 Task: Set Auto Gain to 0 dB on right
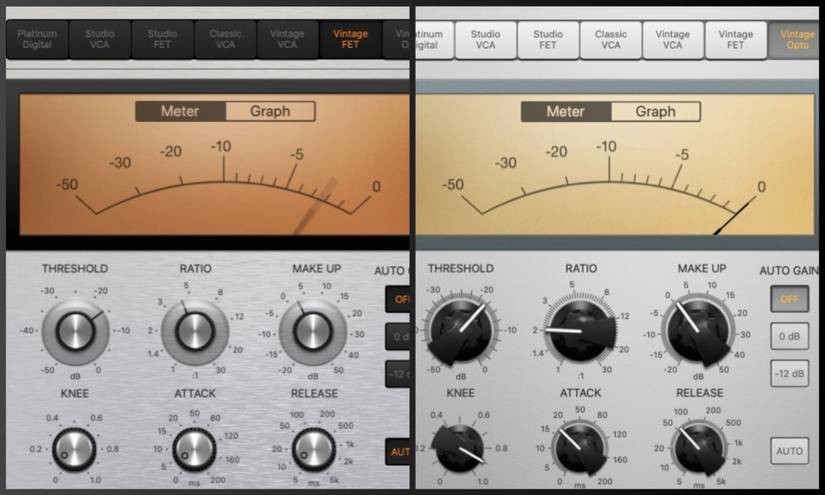pos(789,337)
